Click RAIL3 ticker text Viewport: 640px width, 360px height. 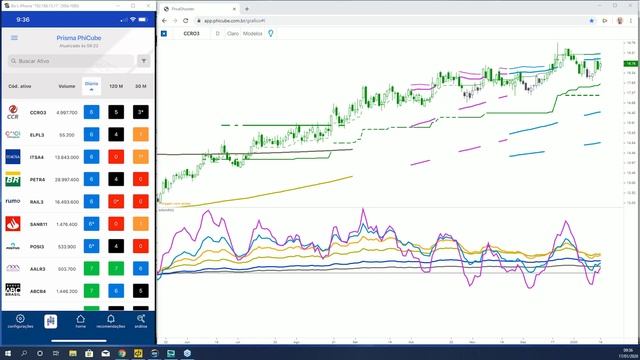(37, 202)
